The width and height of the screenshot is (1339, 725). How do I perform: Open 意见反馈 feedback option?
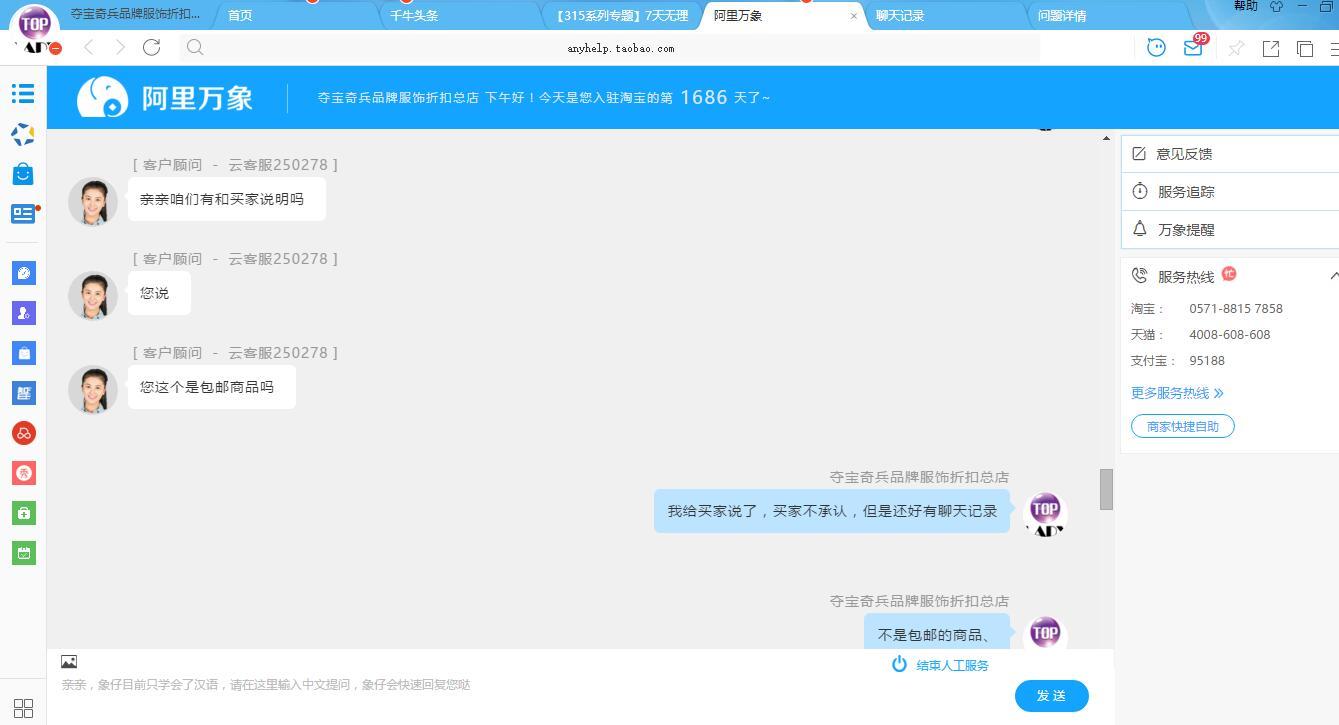click(1230, 154)
